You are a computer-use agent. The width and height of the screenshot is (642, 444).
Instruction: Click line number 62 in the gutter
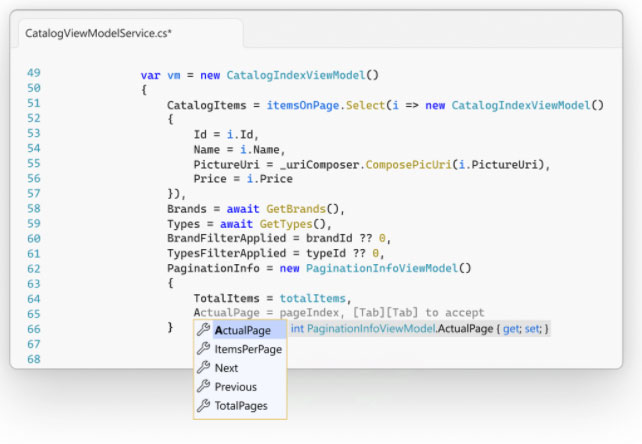[x=34, y=268]
